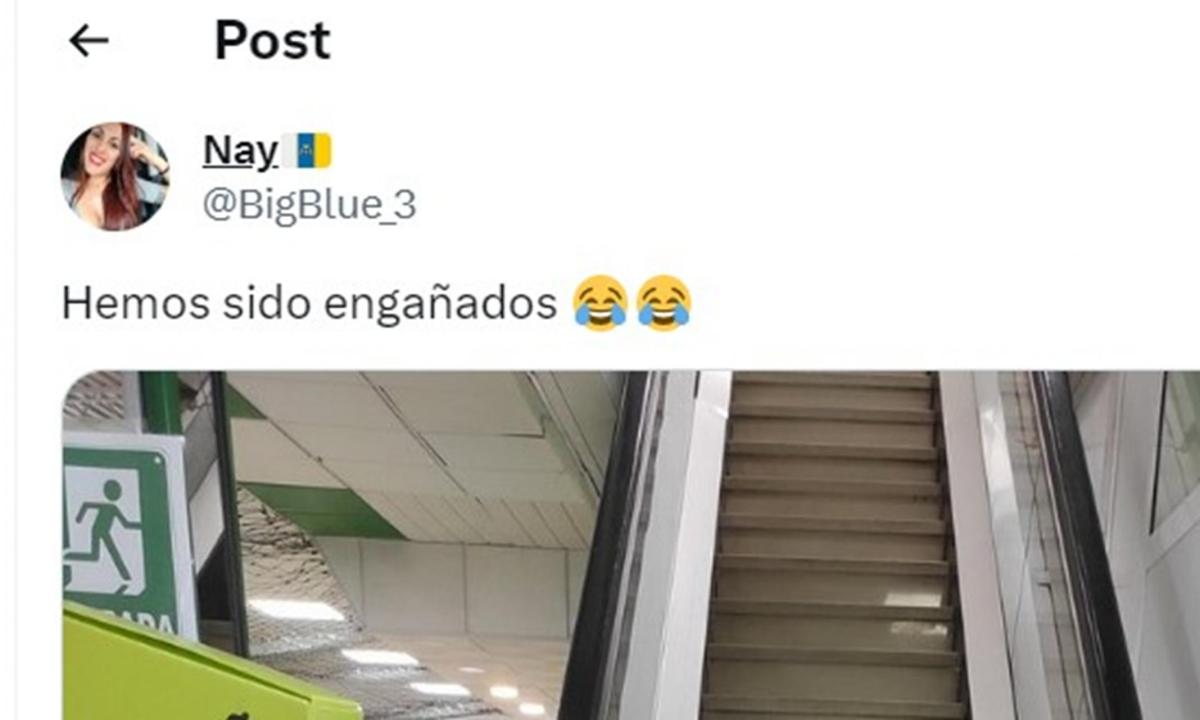Click the Canary Islands flag emoji
The width and height of the screenshot is (1200, 720).
[x=307, y=152]
